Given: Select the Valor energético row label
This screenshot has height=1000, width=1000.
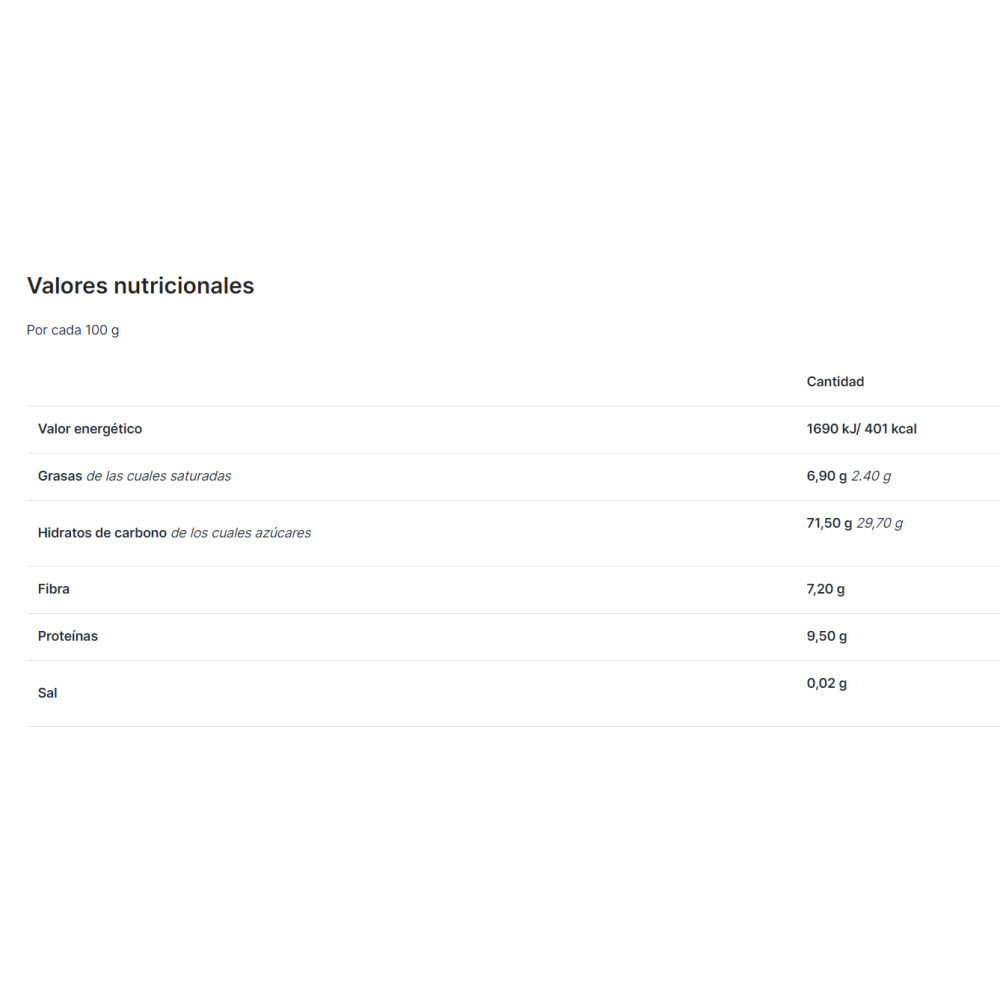Looking at the screenshot, I should 90,429.
